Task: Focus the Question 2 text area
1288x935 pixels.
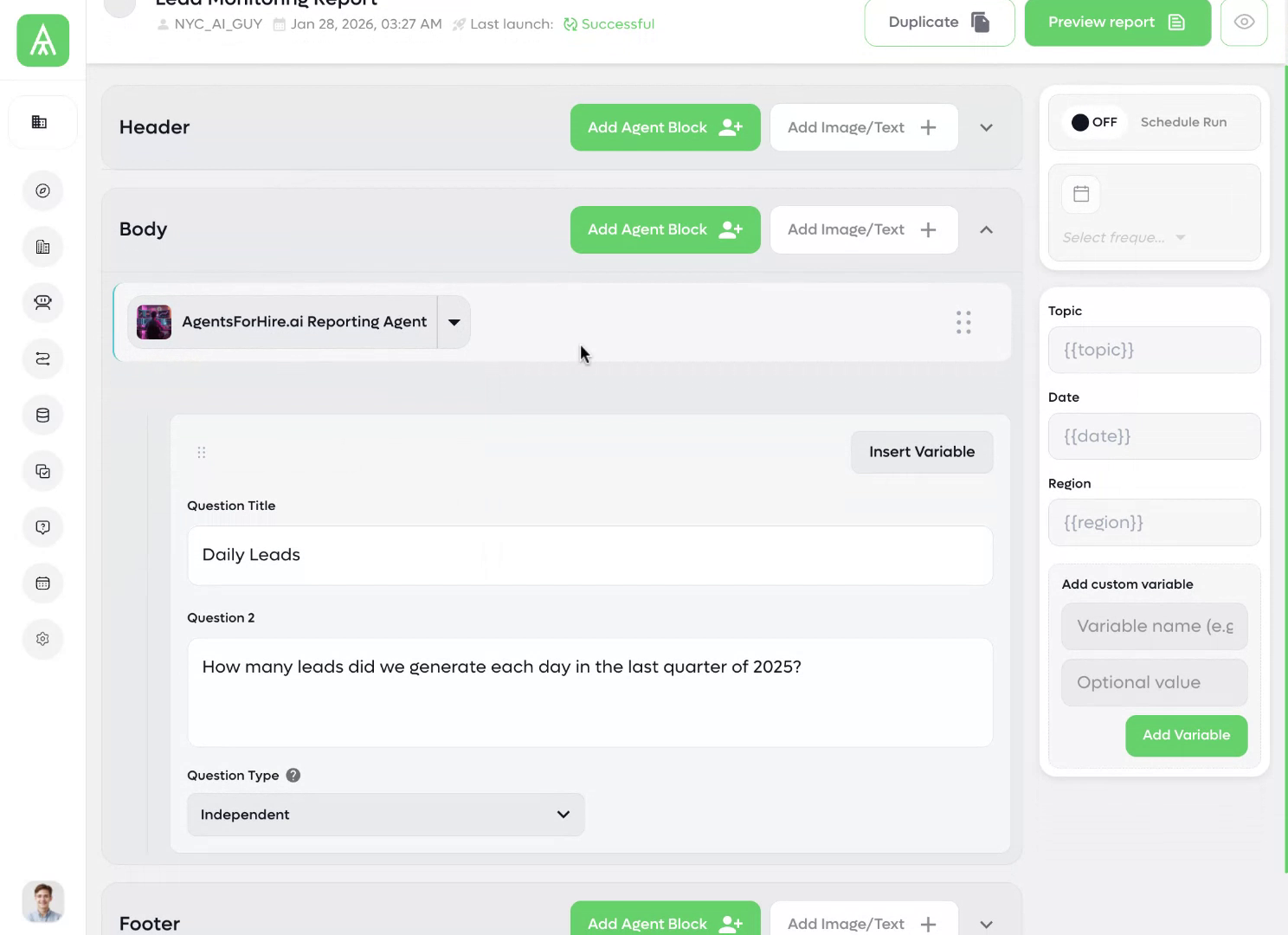Action: (589, 693)
